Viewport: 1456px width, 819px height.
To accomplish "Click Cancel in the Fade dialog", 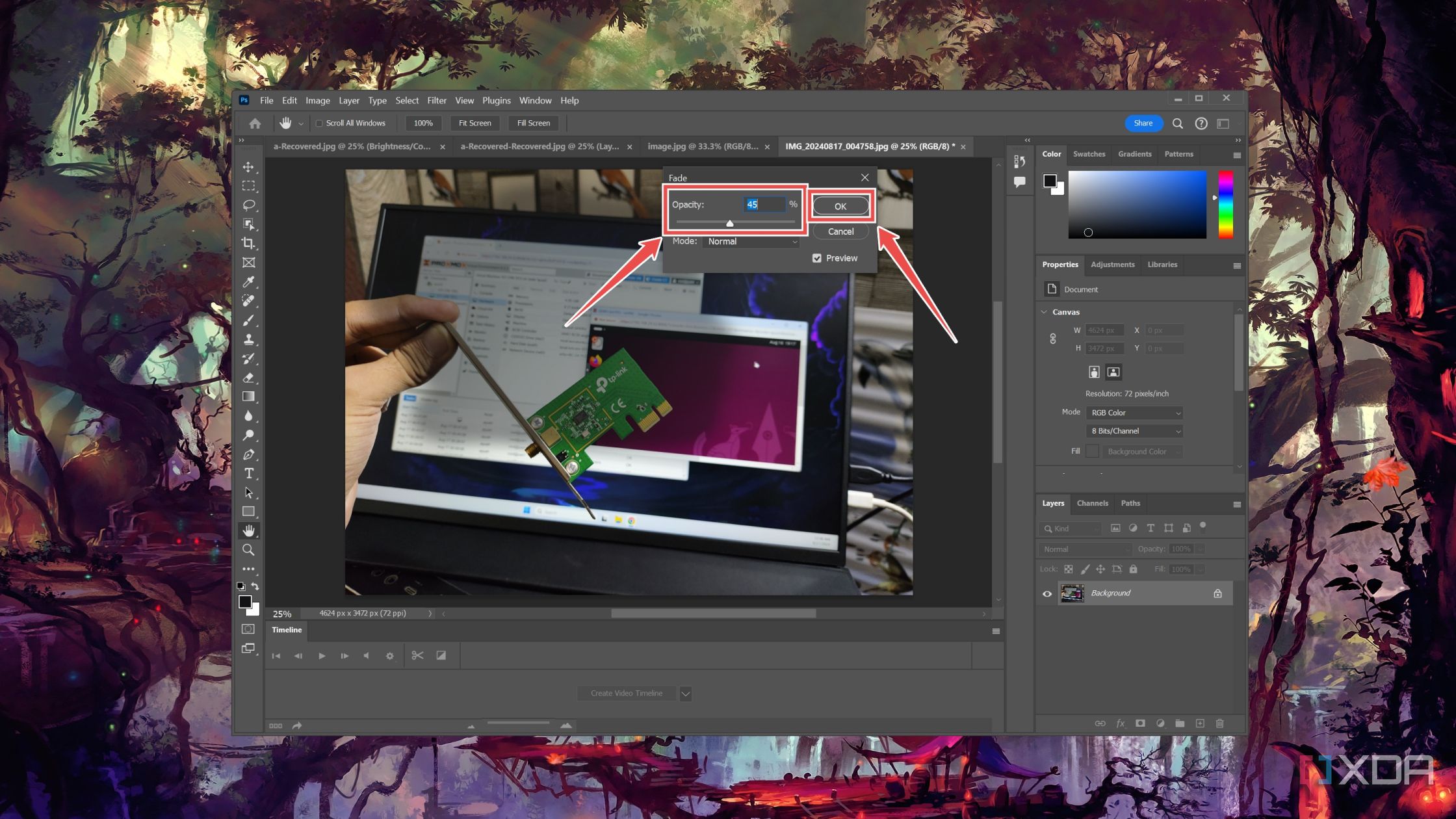I will pos(840,231).
